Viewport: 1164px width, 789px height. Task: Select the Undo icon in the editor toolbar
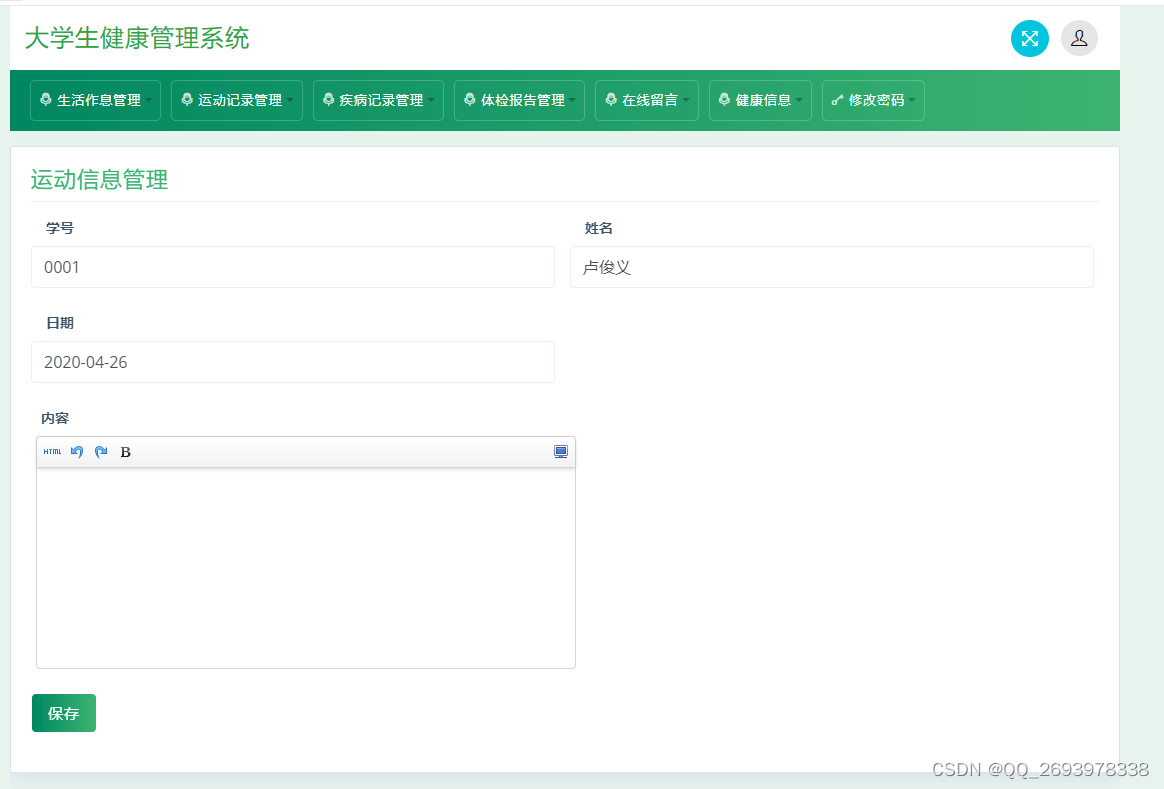(77, 451)
